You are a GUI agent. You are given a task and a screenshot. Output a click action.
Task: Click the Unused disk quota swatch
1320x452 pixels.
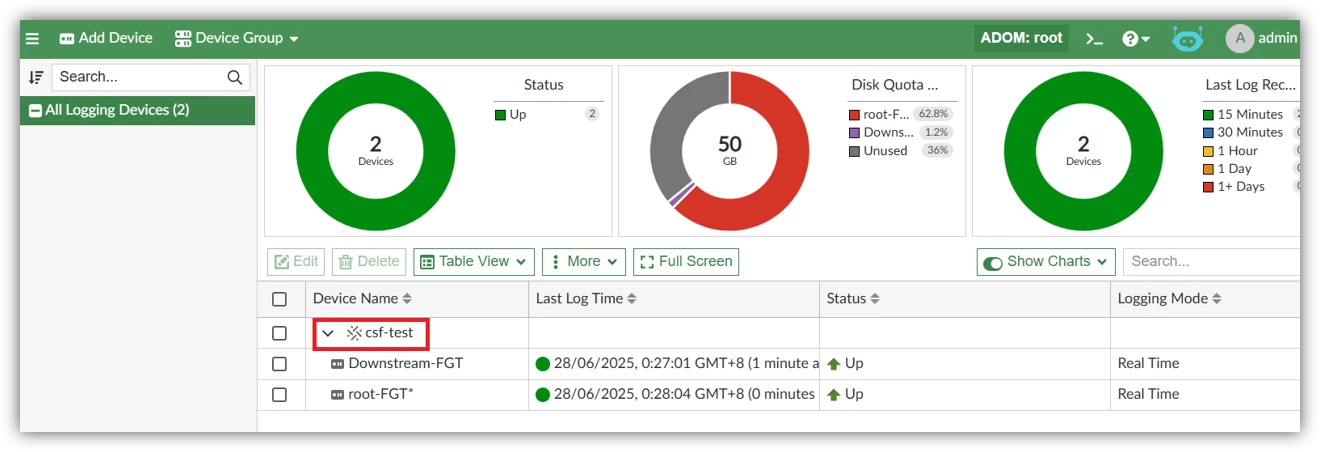click(x=854, y=151)
